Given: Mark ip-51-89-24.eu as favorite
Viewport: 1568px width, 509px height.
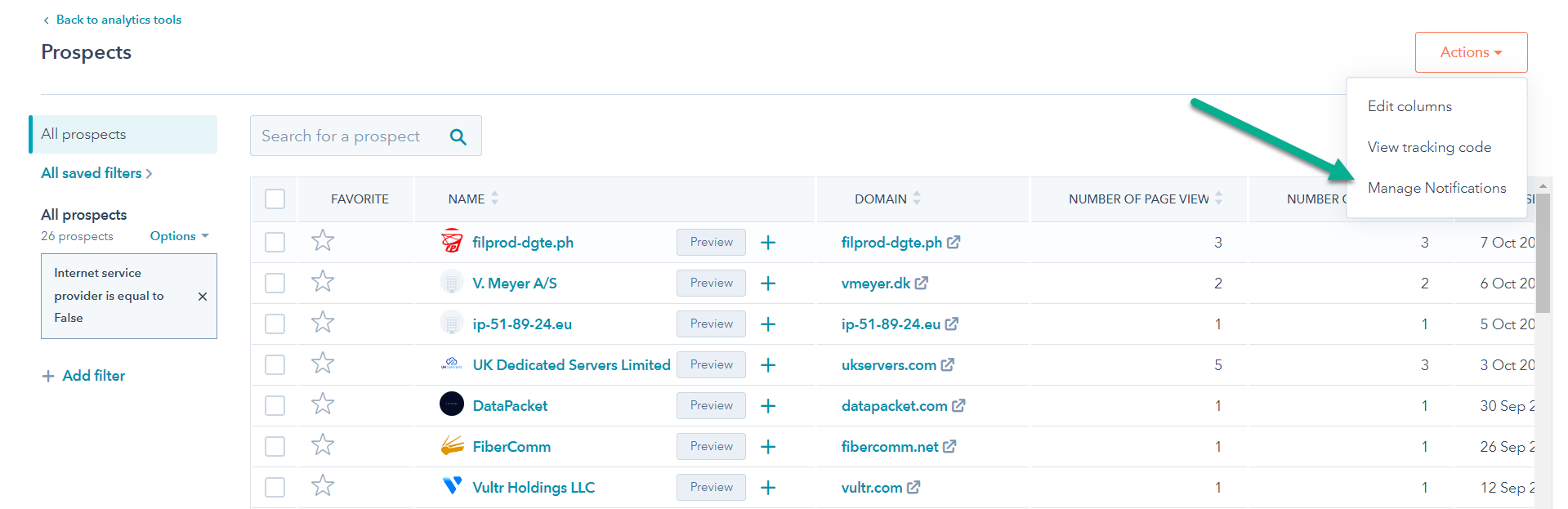Looking at the screenshot, I should 323,323.
